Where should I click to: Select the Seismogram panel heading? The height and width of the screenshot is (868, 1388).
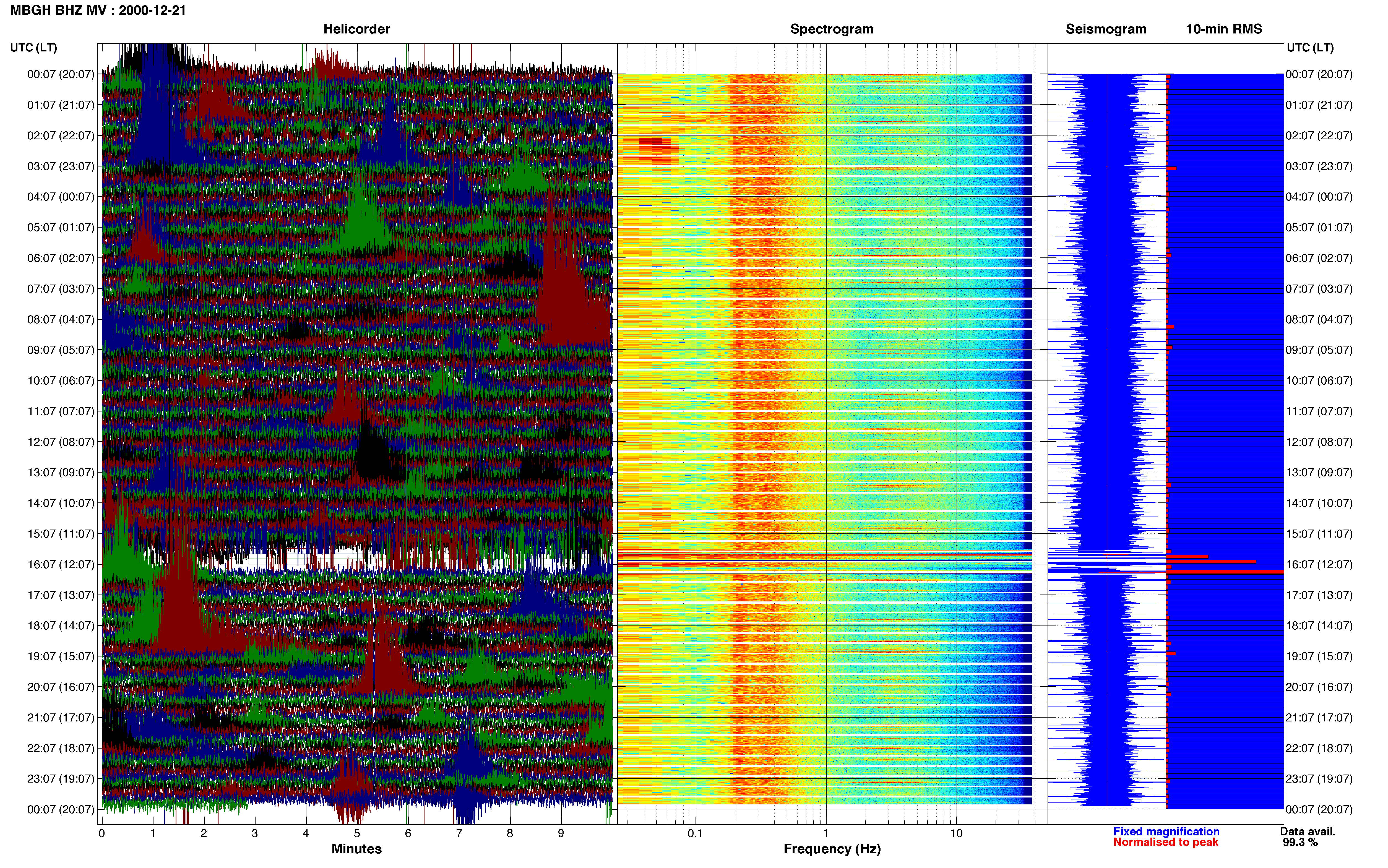[x=1106, y=29]
